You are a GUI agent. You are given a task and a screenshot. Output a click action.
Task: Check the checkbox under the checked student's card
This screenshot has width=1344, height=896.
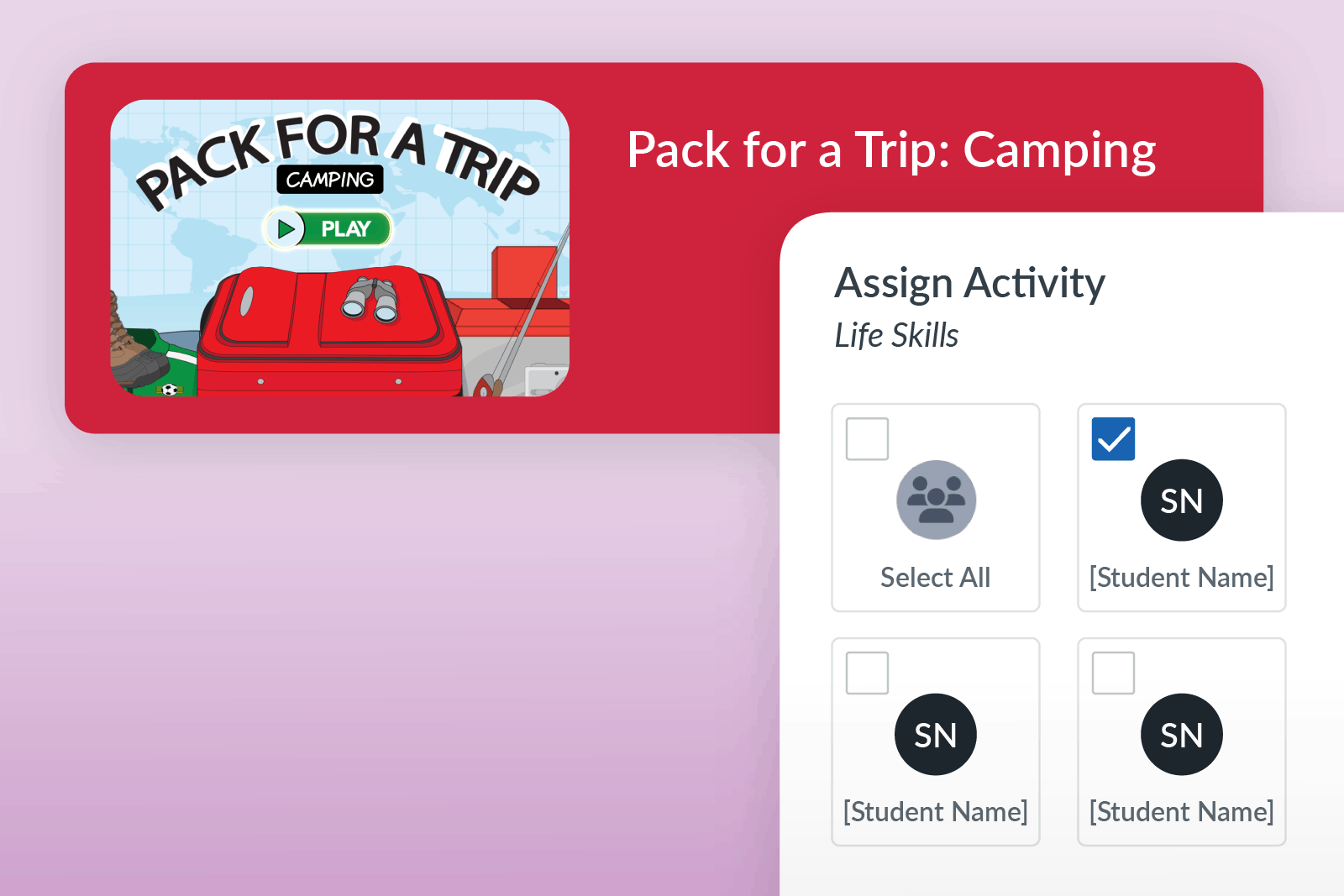(1113, 673)
